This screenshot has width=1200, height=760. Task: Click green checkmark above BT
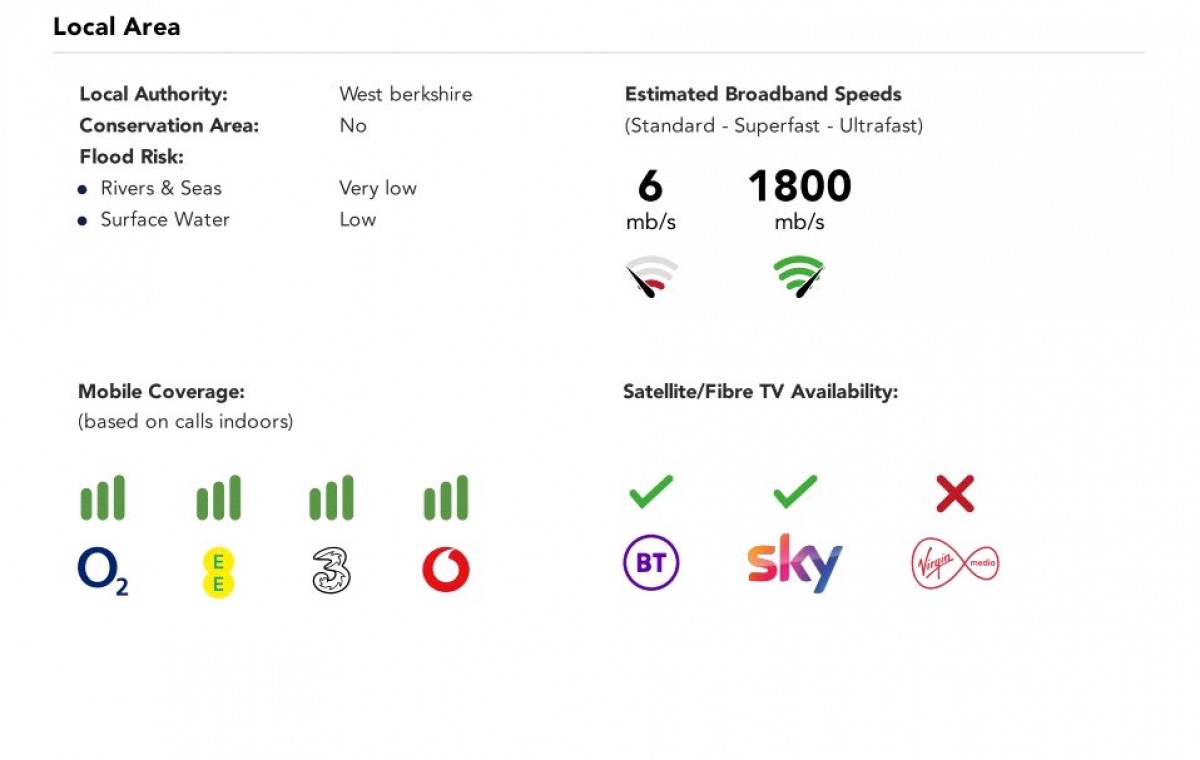(x=651, y=492)
